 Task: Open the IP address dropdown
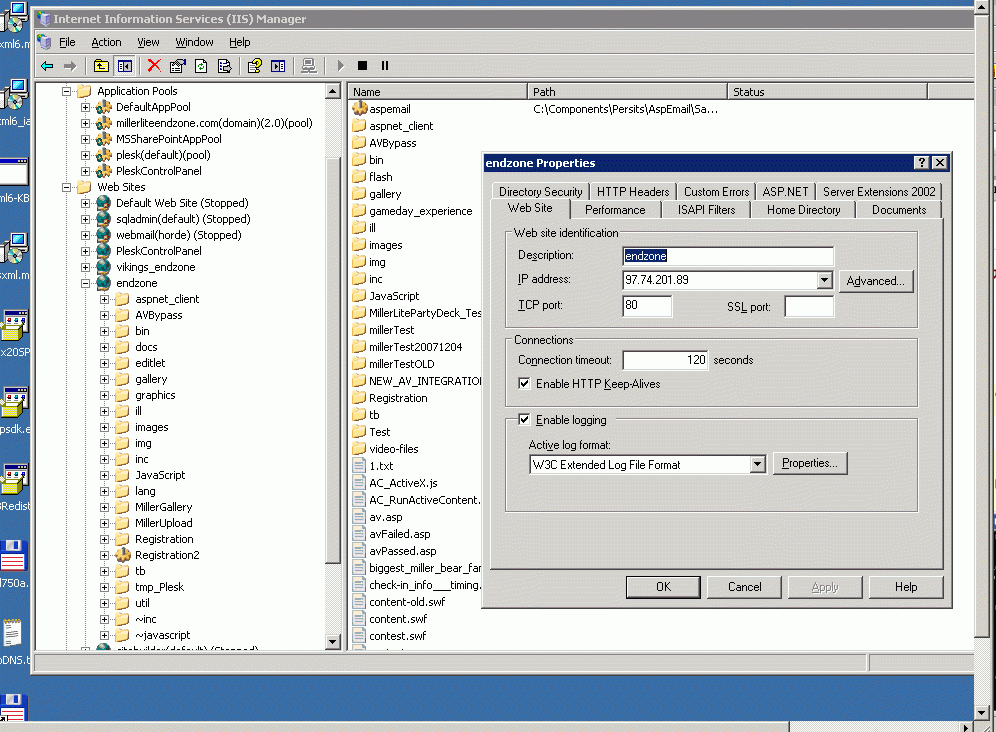[824, 281]
